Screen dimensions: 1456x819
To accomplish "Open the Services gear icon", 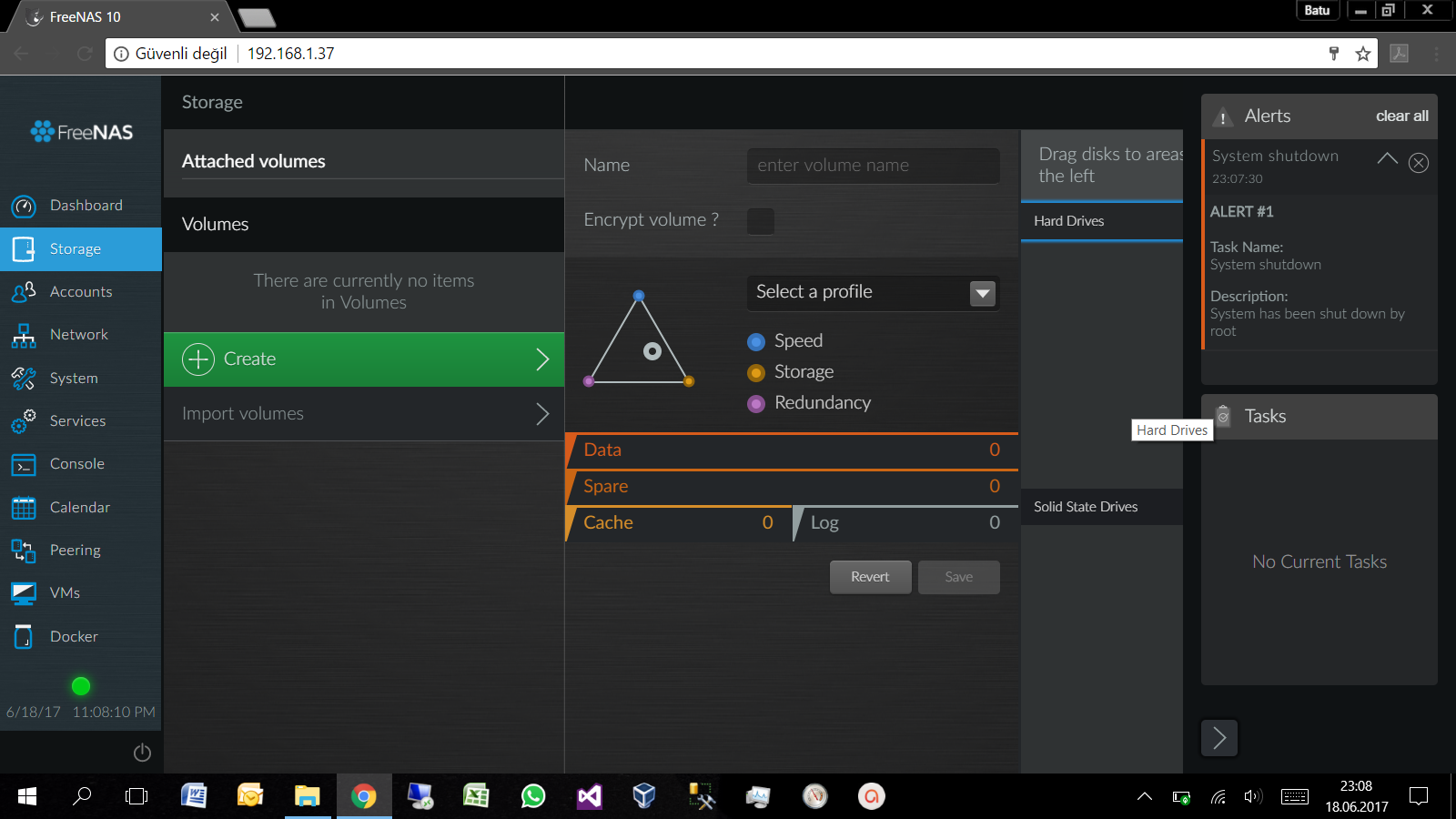I will point(24,421).
